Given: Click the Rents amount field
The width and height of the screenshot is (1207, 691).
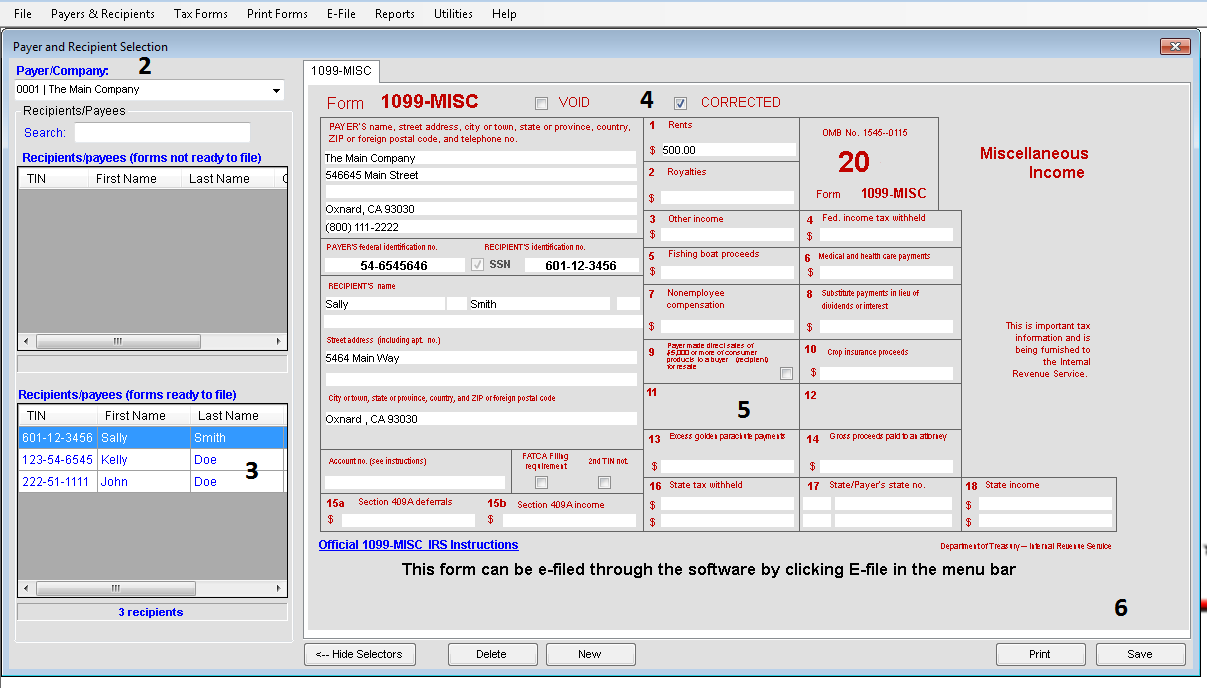Looking at the screenshot, I should tap(728, 150).
